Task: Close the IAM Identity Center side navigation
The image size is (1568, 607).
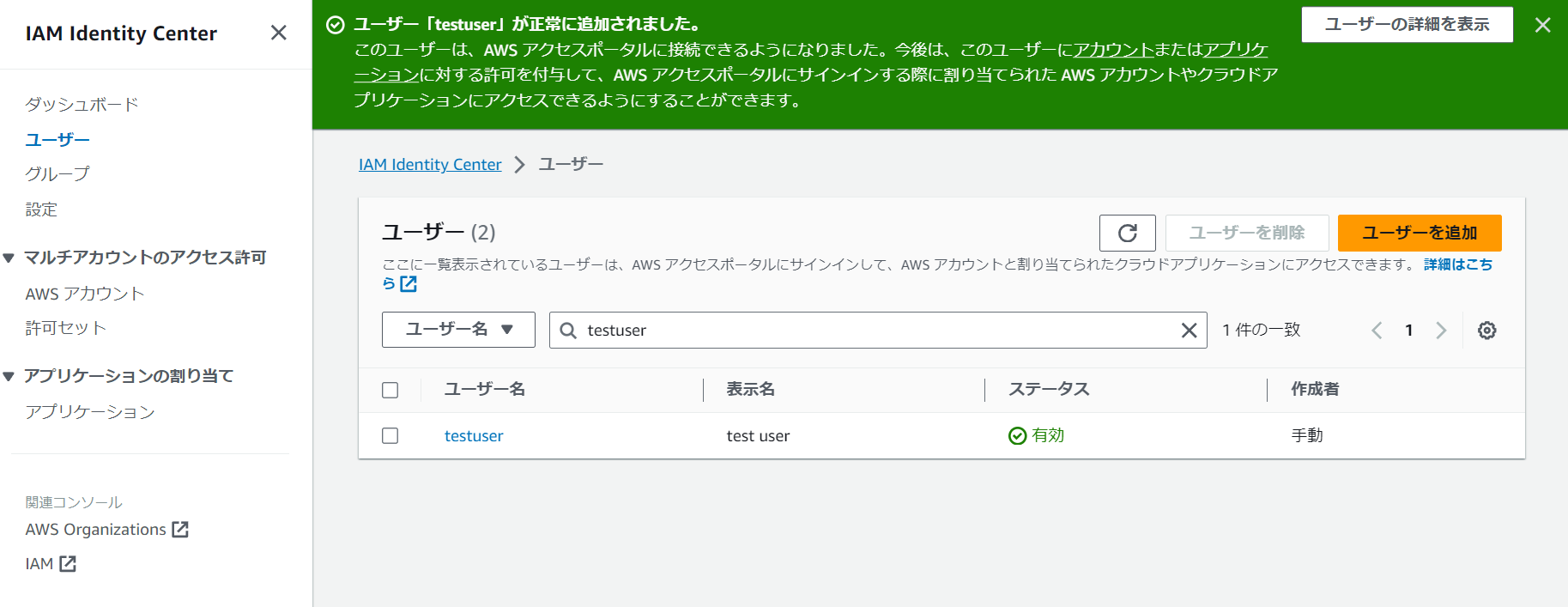Action: pyautogui.click(x=278, y=33)
